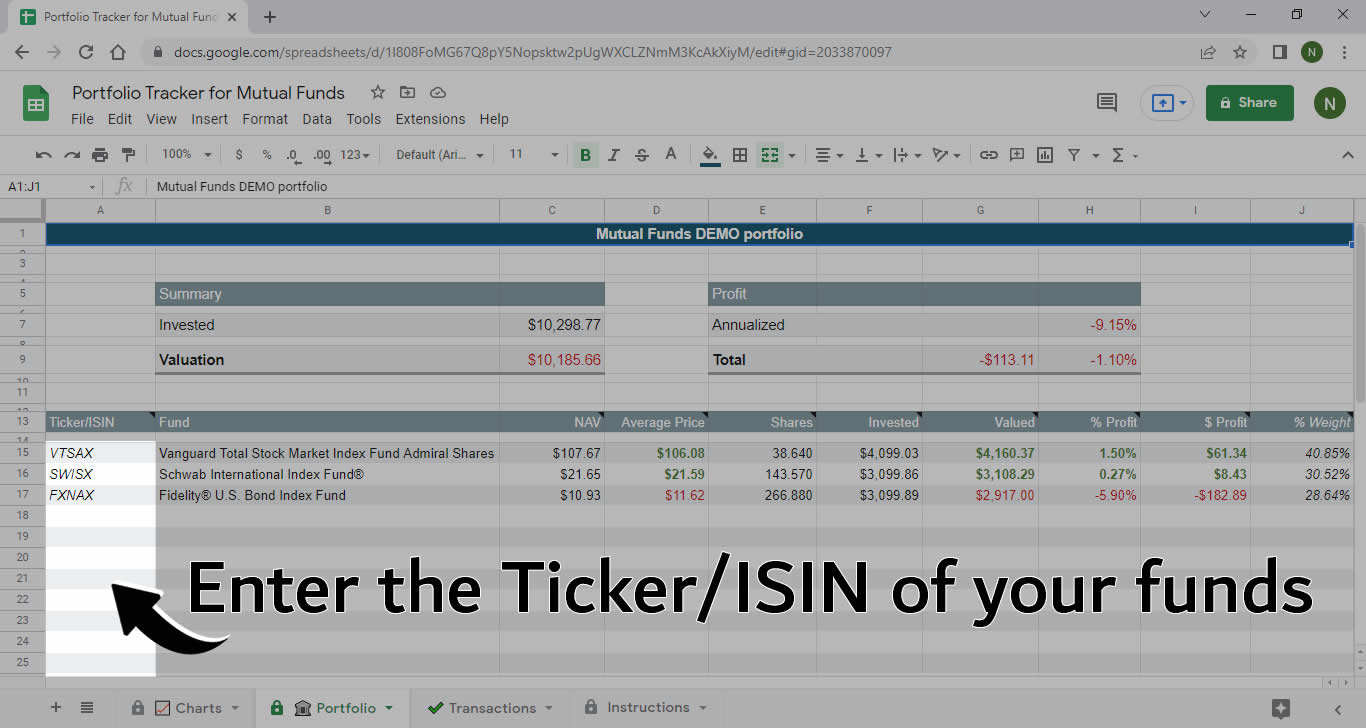This screenshot has height=728, width=1366.
Task: Toggle bold formatting
Action: click(x=585, y=155)
